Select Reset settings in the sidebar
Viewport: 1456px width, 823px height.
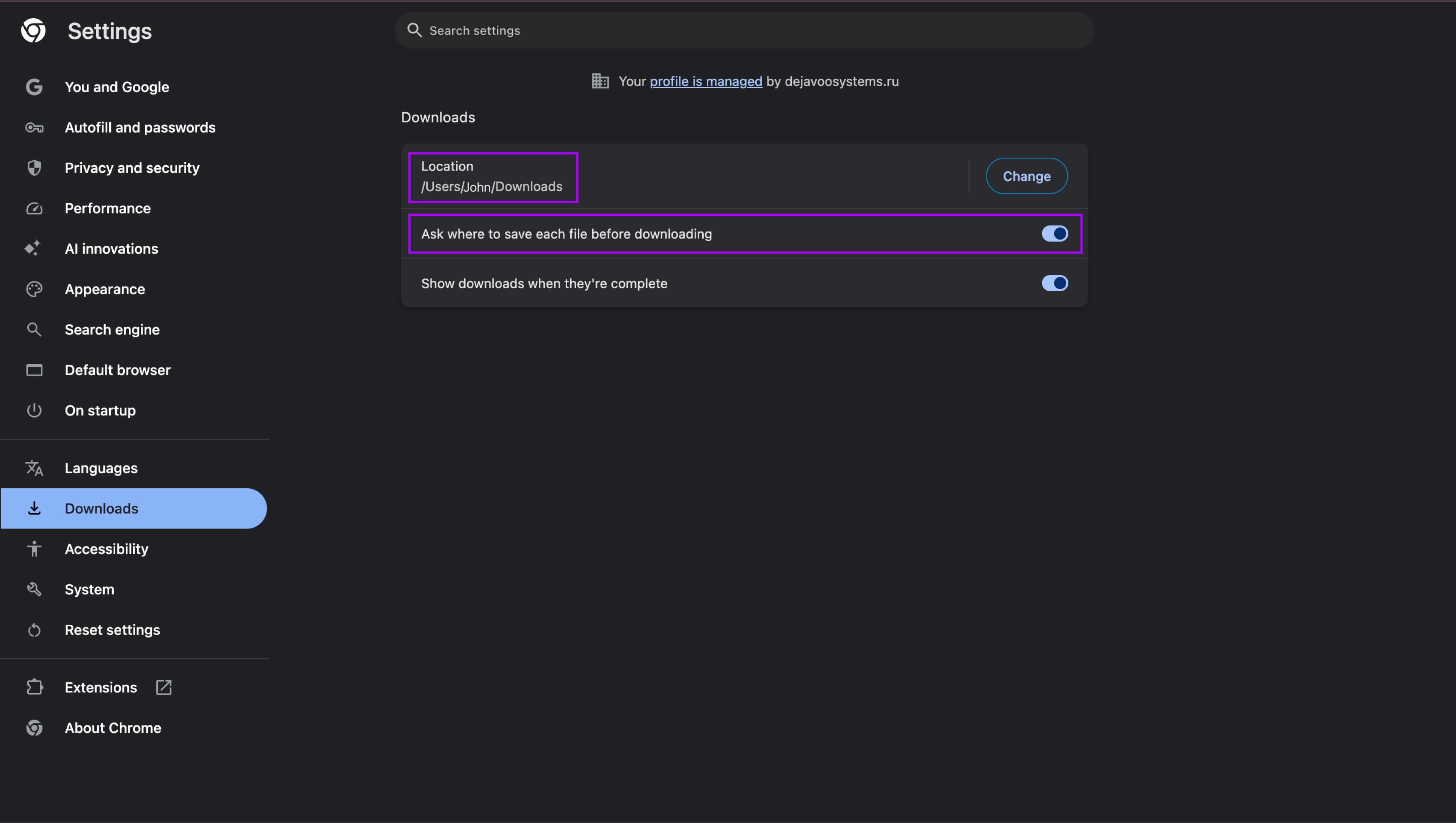(112, 630)
